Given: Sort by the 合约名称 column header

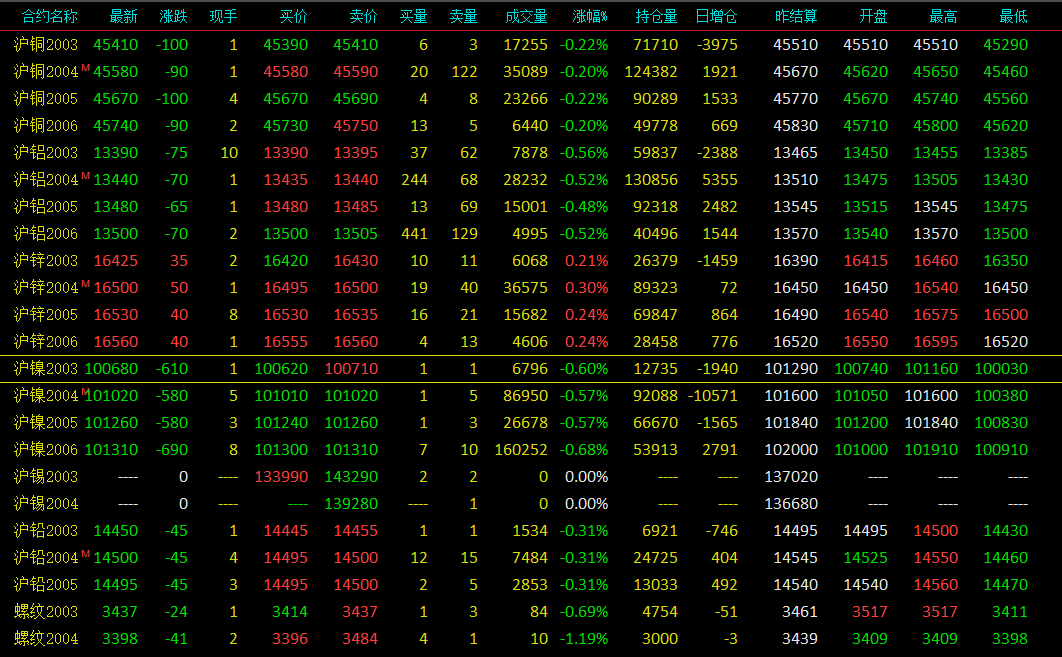Looking at the screenshot, I should [x=49, y=16].
